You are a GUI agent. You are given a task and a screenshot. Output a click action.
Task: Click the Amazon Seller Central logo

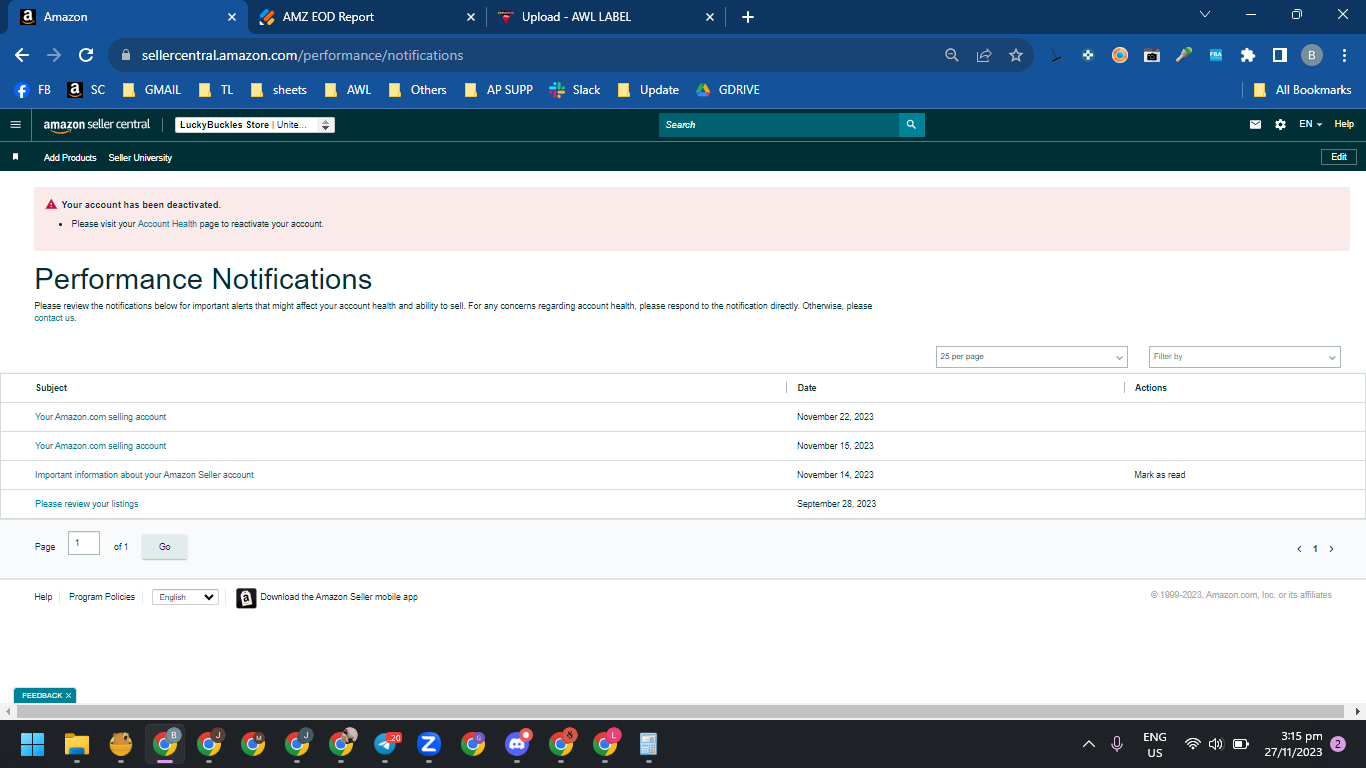(x=97, y=125)
